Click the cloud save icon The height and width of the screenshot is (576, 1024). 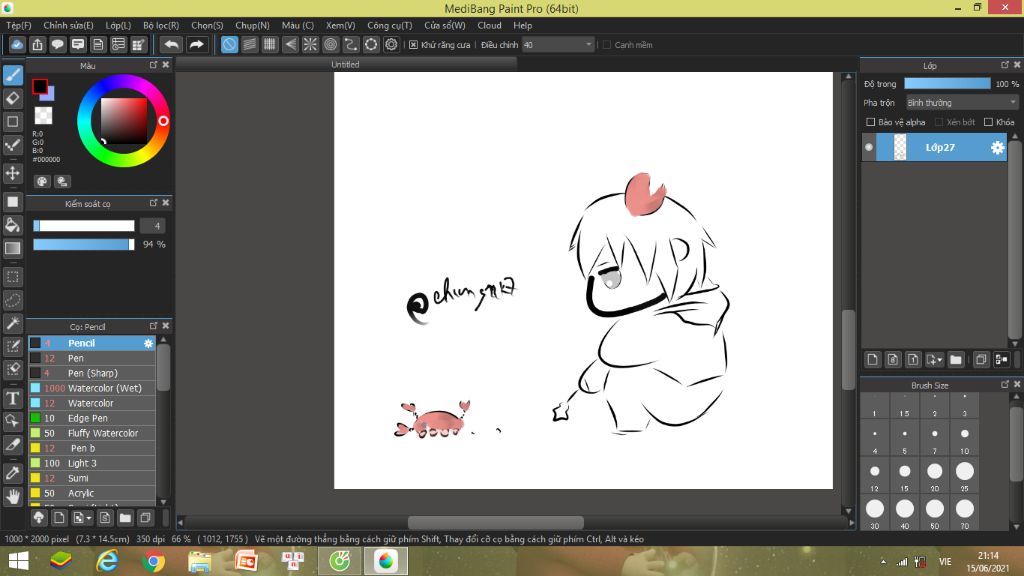tap(17, 44)
